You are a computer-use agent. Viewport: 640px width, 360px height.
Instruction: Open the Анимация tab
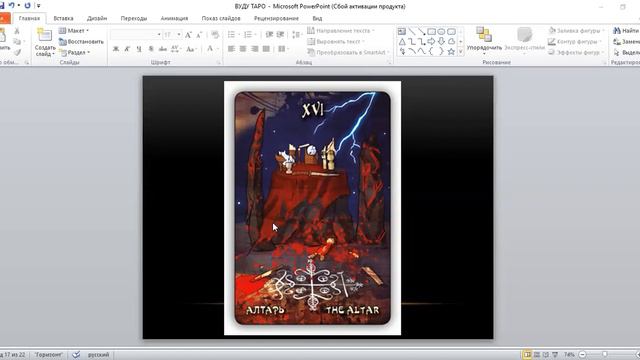tap(174, 18)
